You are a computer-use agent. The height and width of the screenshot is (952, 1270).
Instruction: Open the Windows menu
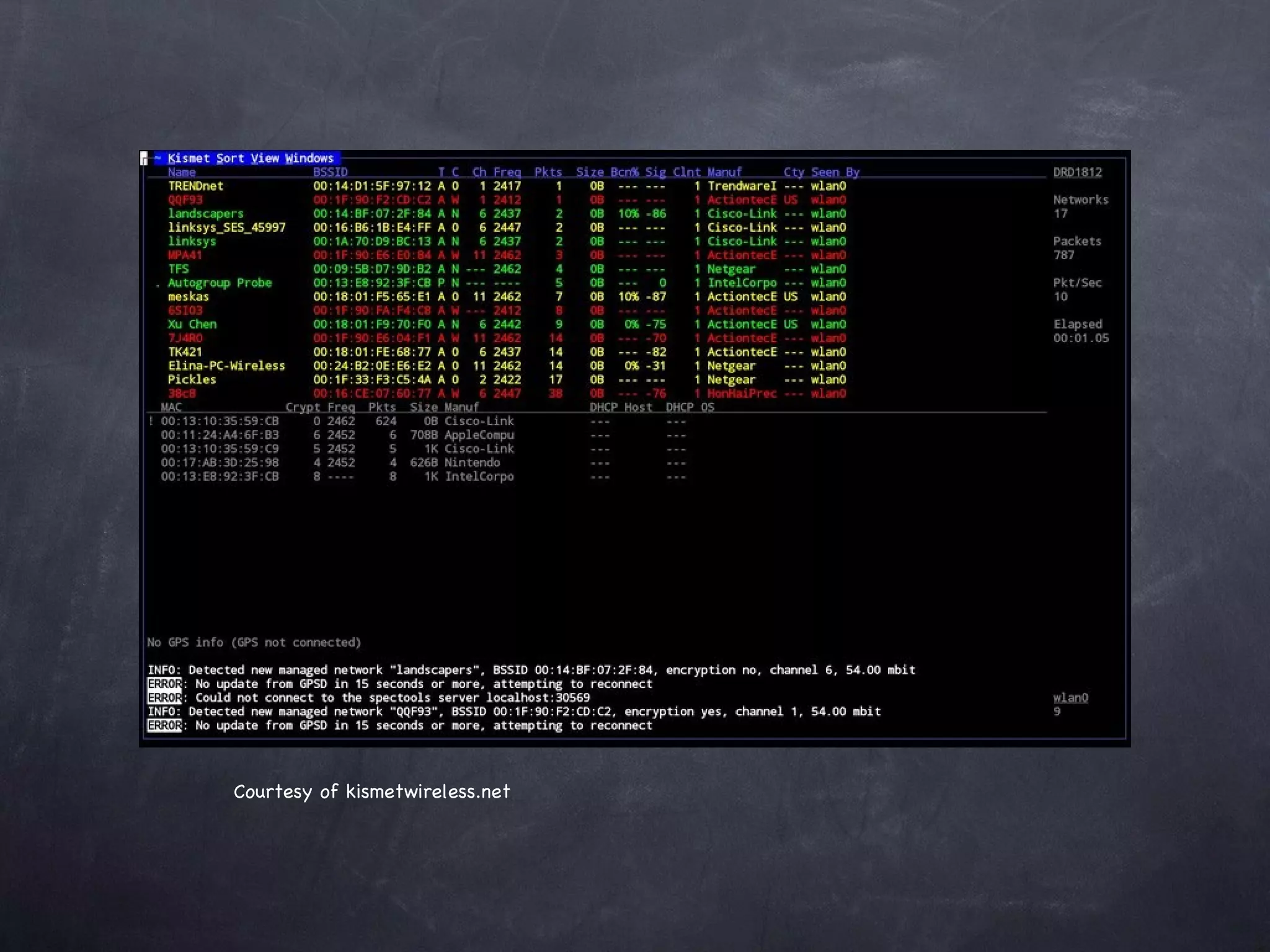[x=309, y=158]
